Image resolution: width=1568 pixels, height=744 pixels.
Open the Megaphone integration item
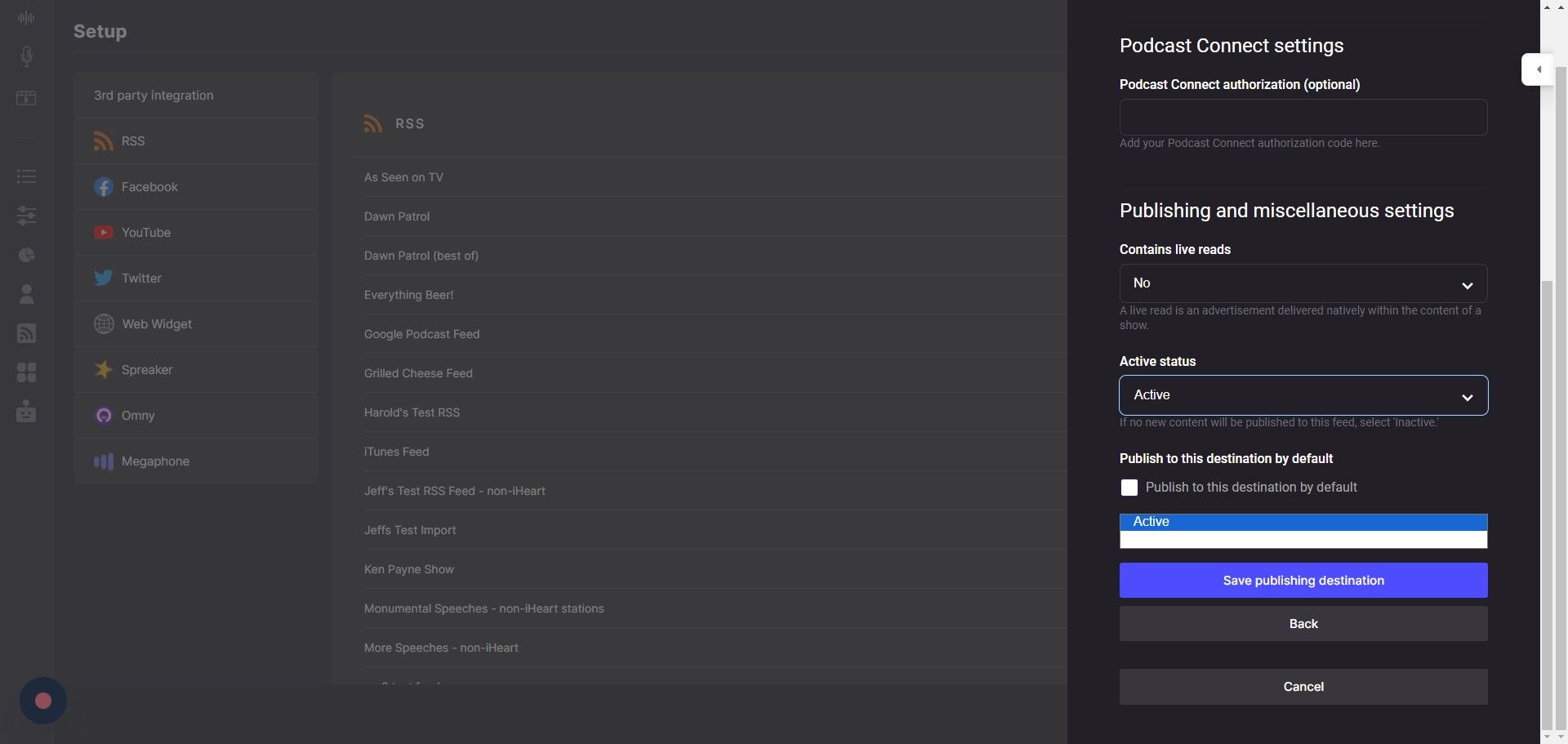pos(155,461)
